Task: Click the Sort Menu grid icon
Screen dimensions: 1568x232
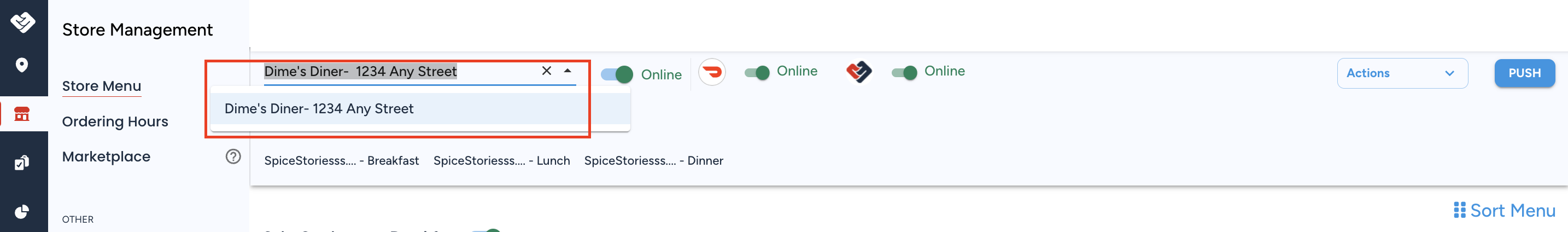Action: coord(1459,210)
